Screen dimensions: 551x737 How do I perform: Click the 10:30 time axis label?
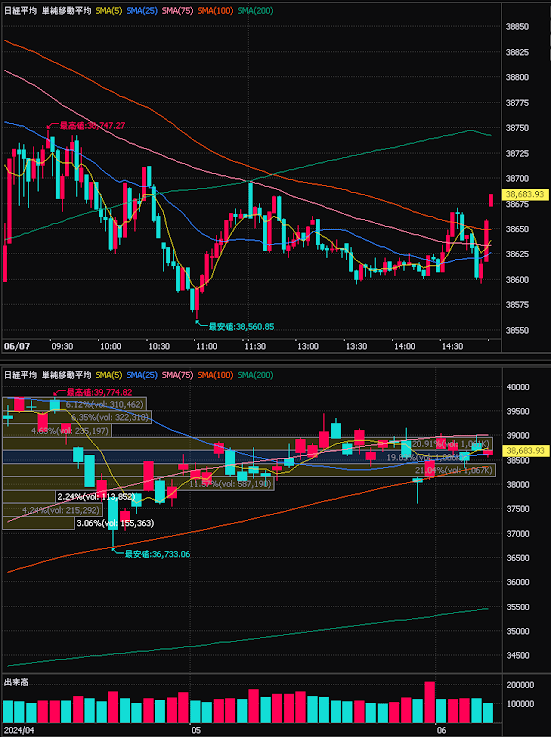tap(159, 346)
